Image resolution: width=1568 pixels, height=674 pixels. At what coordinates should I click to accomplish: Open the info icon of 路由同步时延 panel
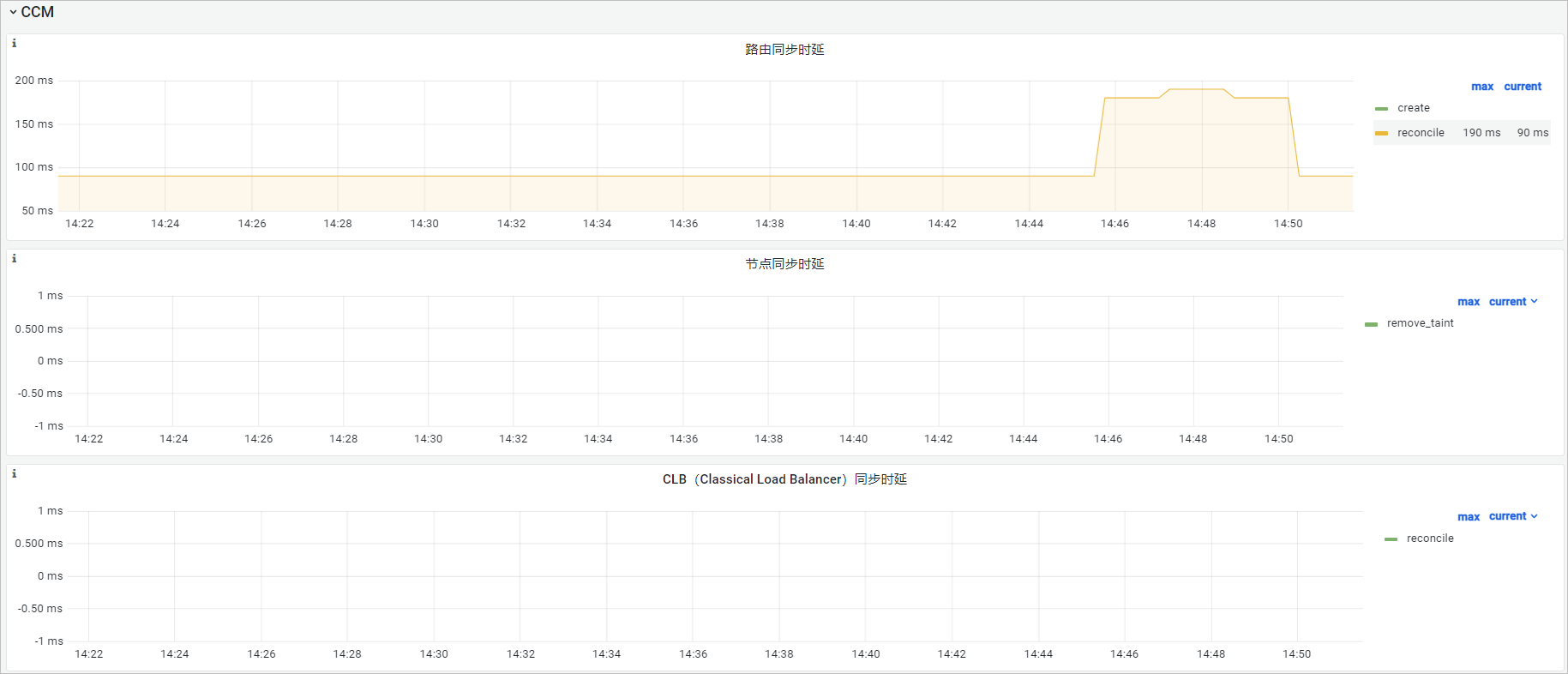[14, 43]
